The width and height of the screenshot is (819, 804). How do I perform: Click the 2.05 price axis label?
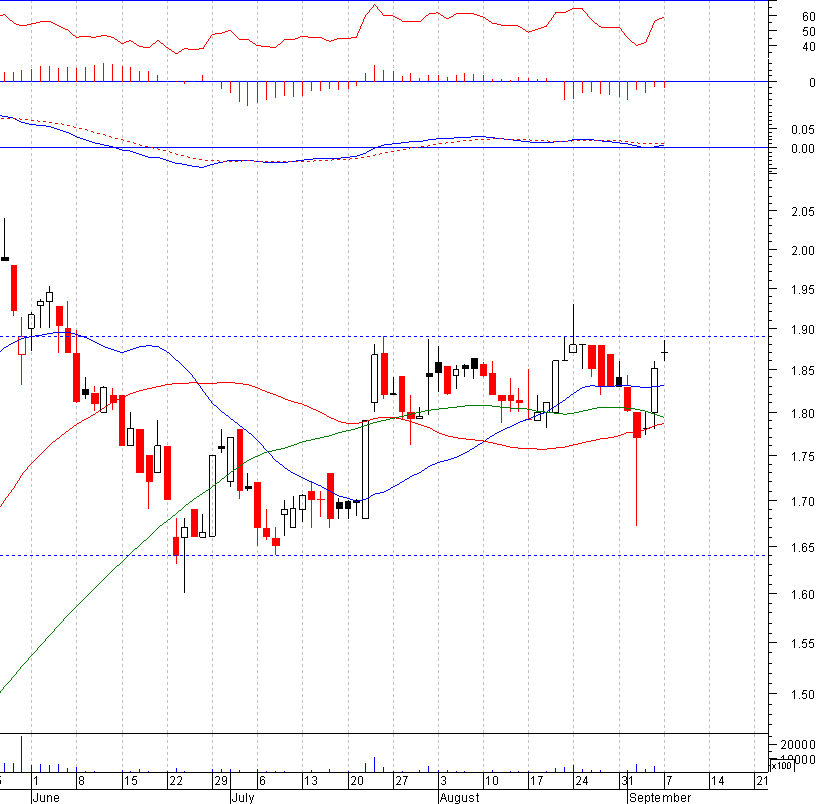803,212
